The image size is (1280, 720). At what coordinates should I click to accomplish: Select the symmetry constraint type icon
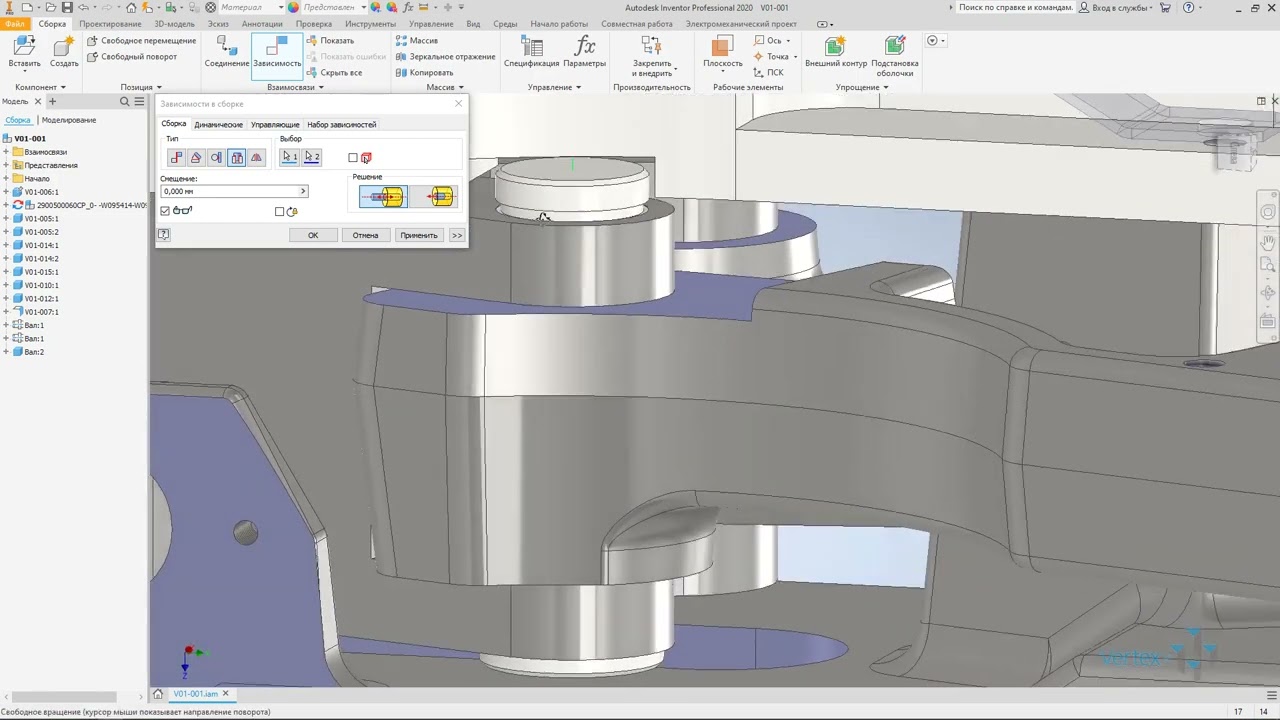(256, 157)
